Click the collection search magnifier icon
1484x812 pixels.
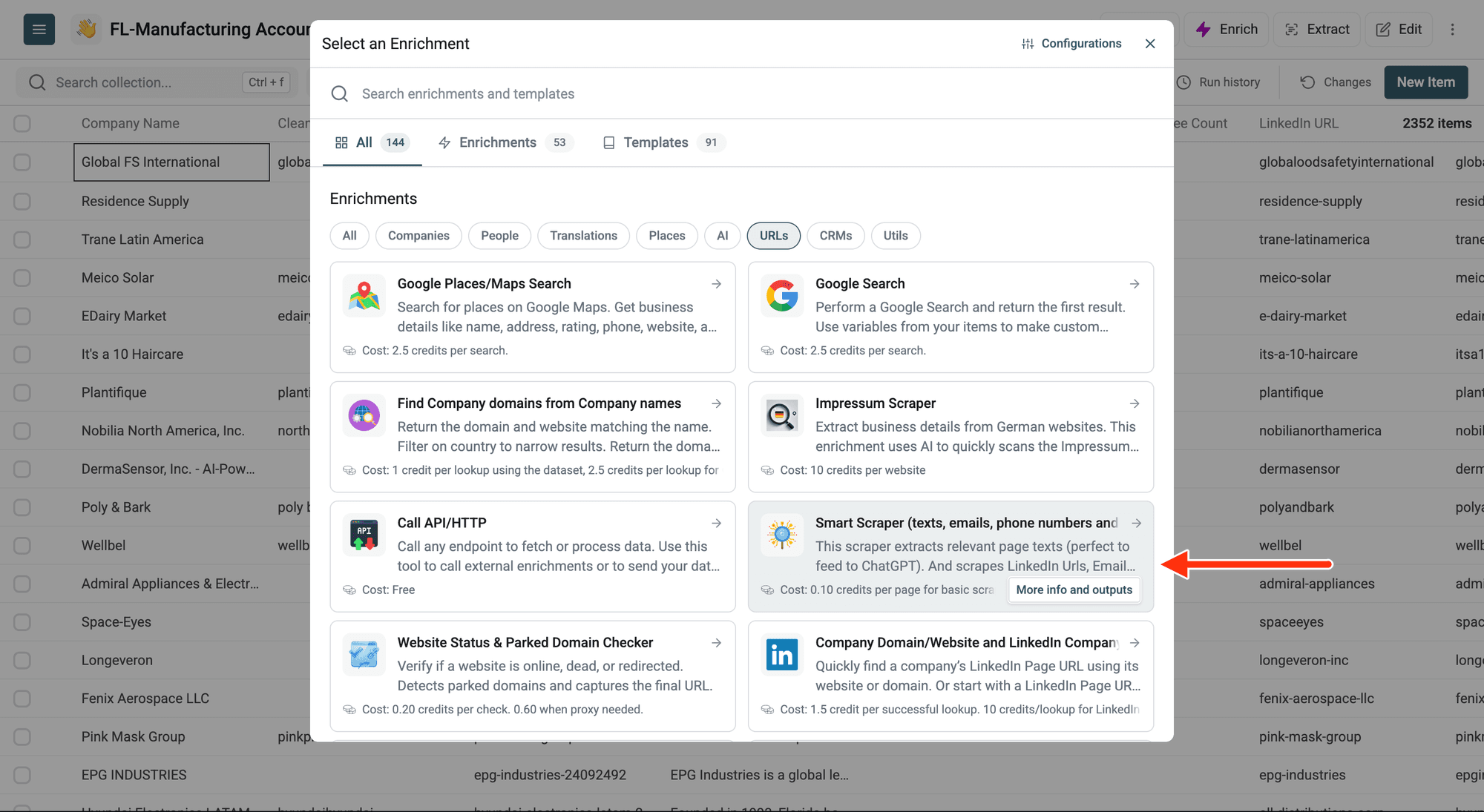[x=37, y=82]
